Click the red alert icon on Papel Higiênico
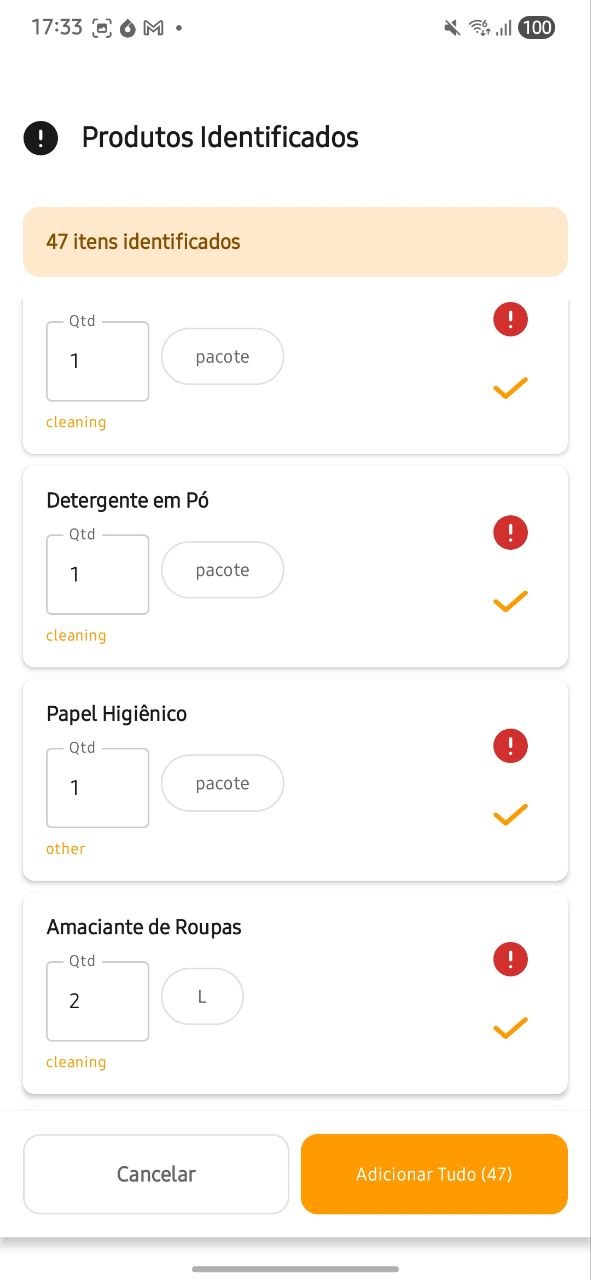 pyautogui.click(x=510, y=746)
